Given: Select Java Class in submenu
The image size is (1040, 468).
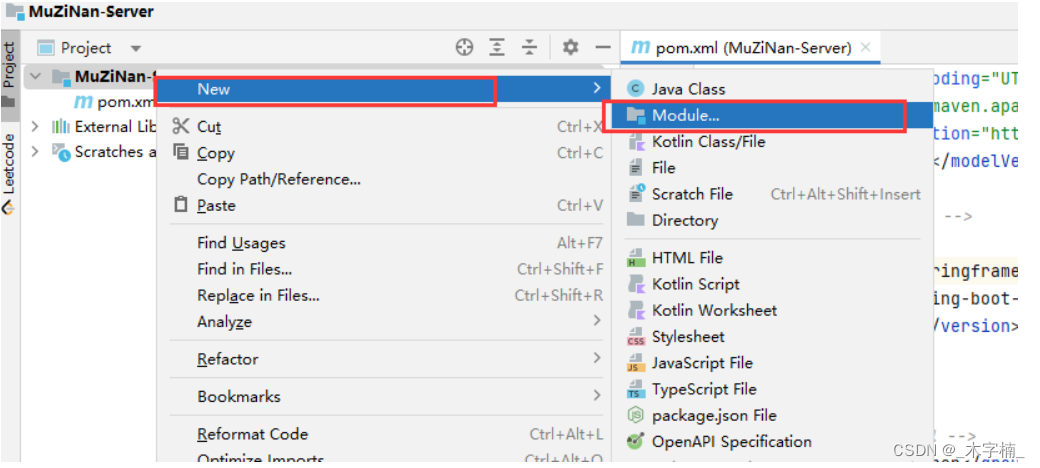Looking at the screenshot, I should pos(688,89).
